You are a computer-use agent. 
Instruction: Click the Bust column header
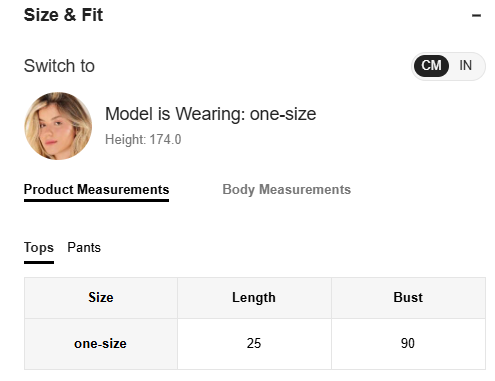(x=408, y=298)
